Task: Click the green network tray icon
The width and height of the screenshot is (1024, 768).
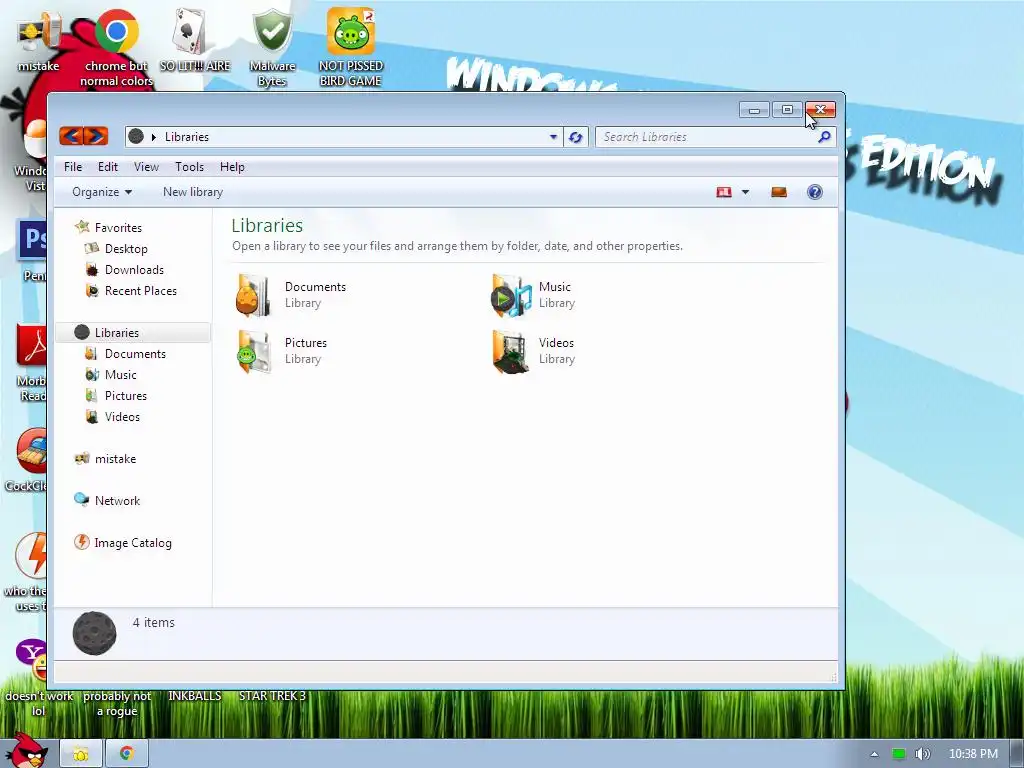Action: (x=899, y=754)
